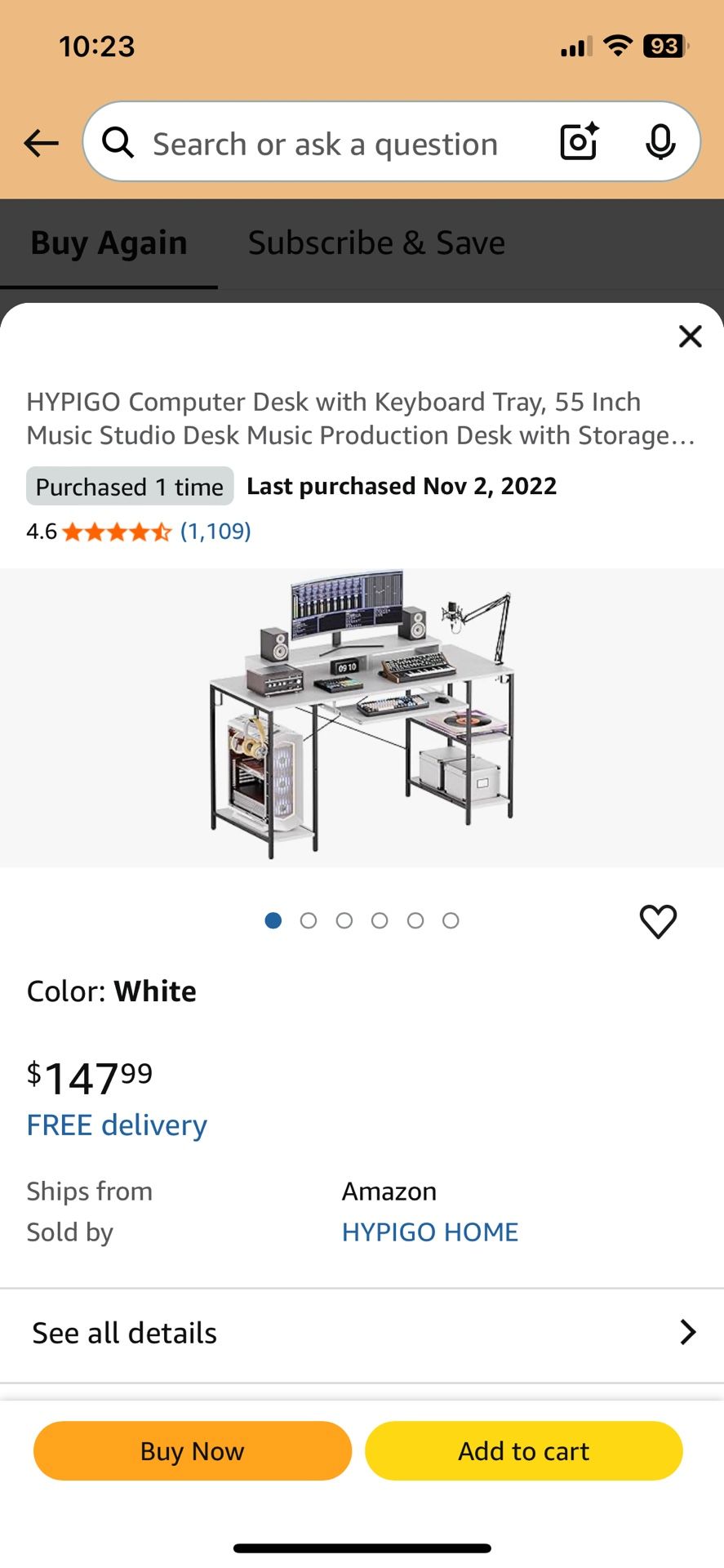Select the second carousel dot
The image size is (724, 1568).
click(x=309, y=920)
